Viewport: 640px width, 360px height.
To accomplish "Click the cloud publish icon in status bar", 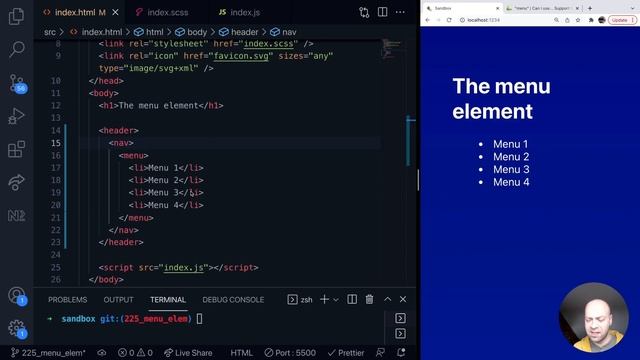I will [102, 353].
